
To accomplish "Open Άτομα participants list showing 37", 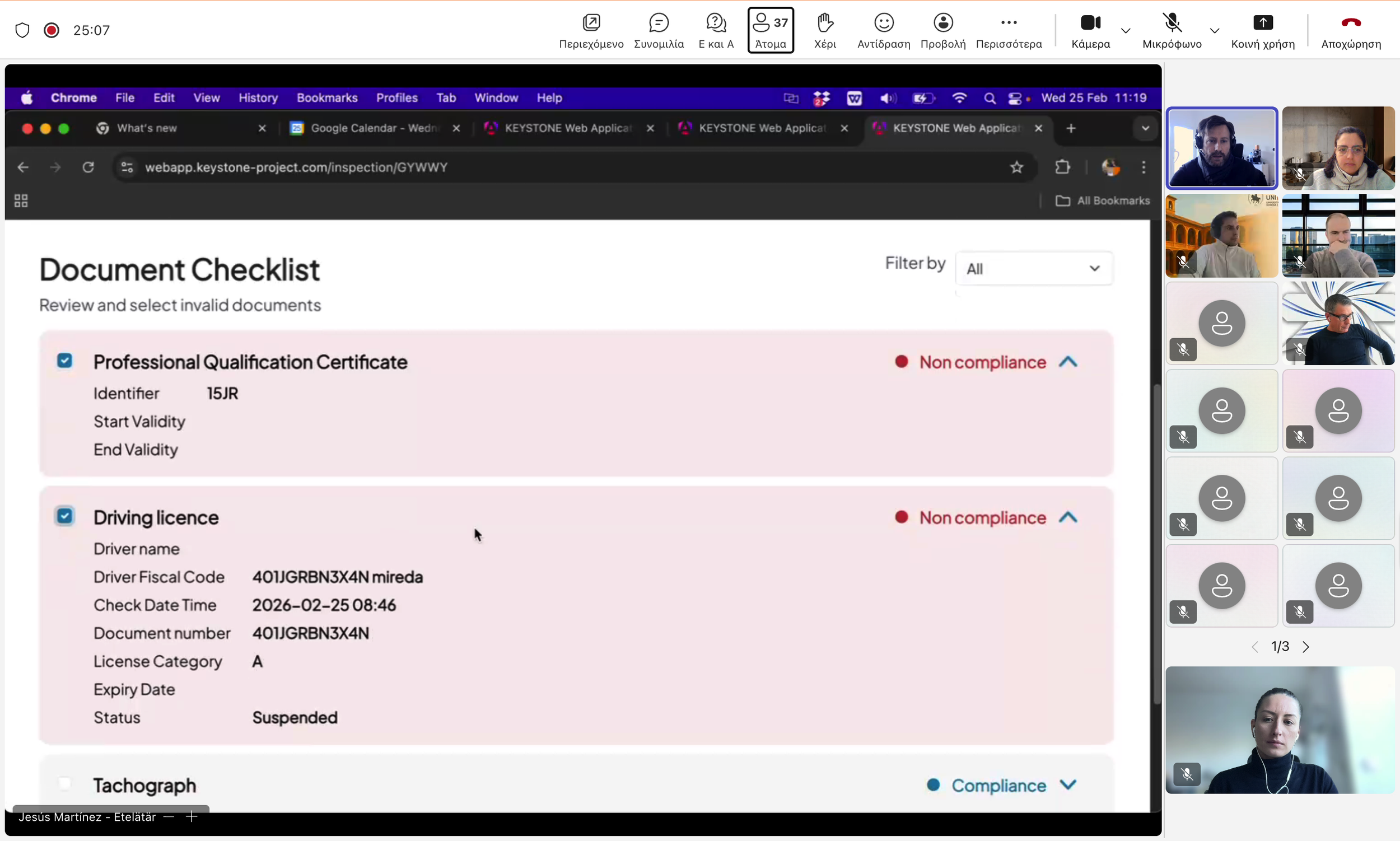I will (x=771, y=31).
